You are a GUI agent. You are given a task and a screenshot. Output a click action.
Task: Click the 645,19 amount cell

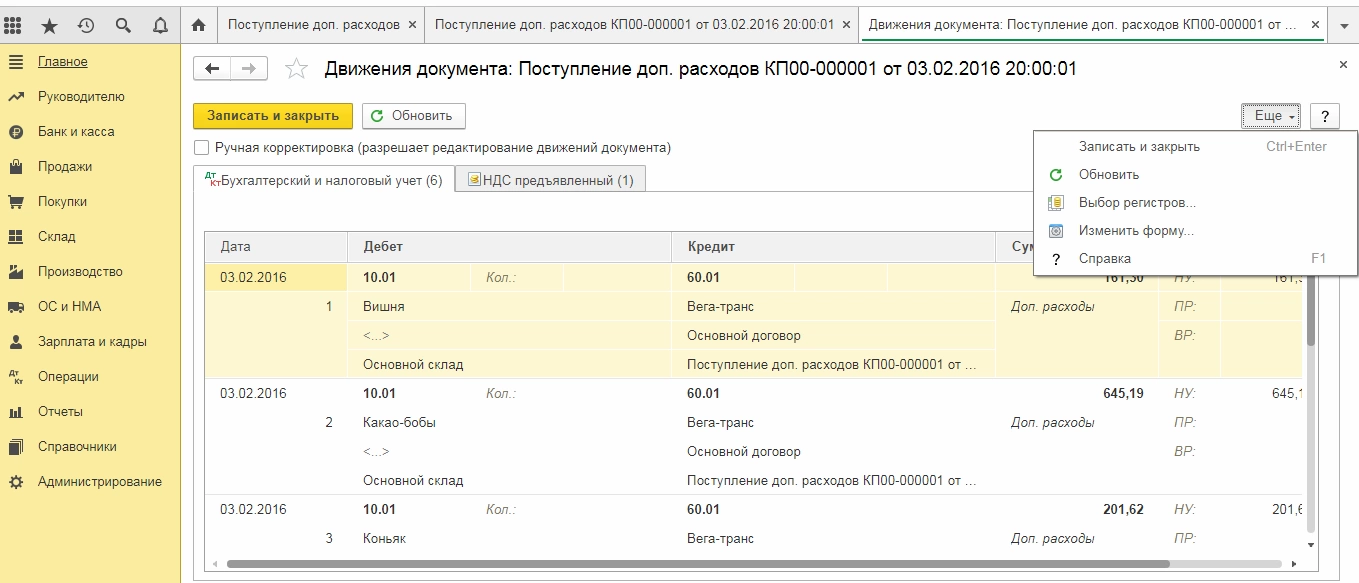pyautogui.click(x=1077, y=394)
